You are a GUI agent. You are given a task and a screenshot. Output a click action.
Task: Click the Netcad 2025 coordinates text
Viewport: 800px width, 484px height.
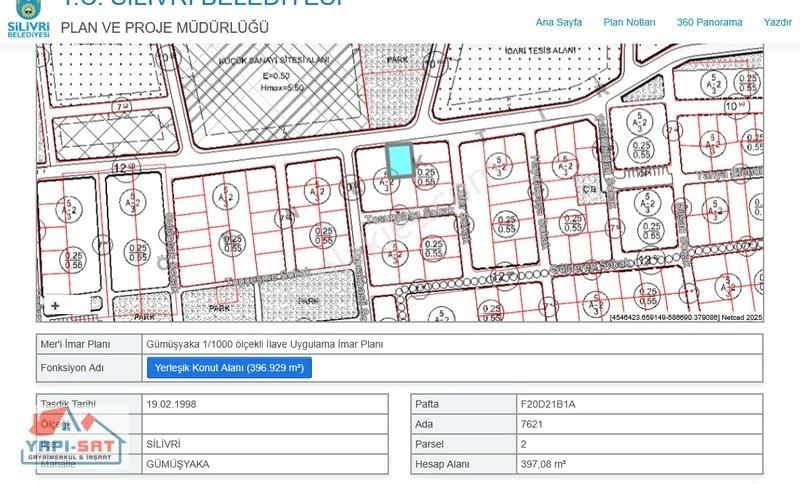[686, 317]
